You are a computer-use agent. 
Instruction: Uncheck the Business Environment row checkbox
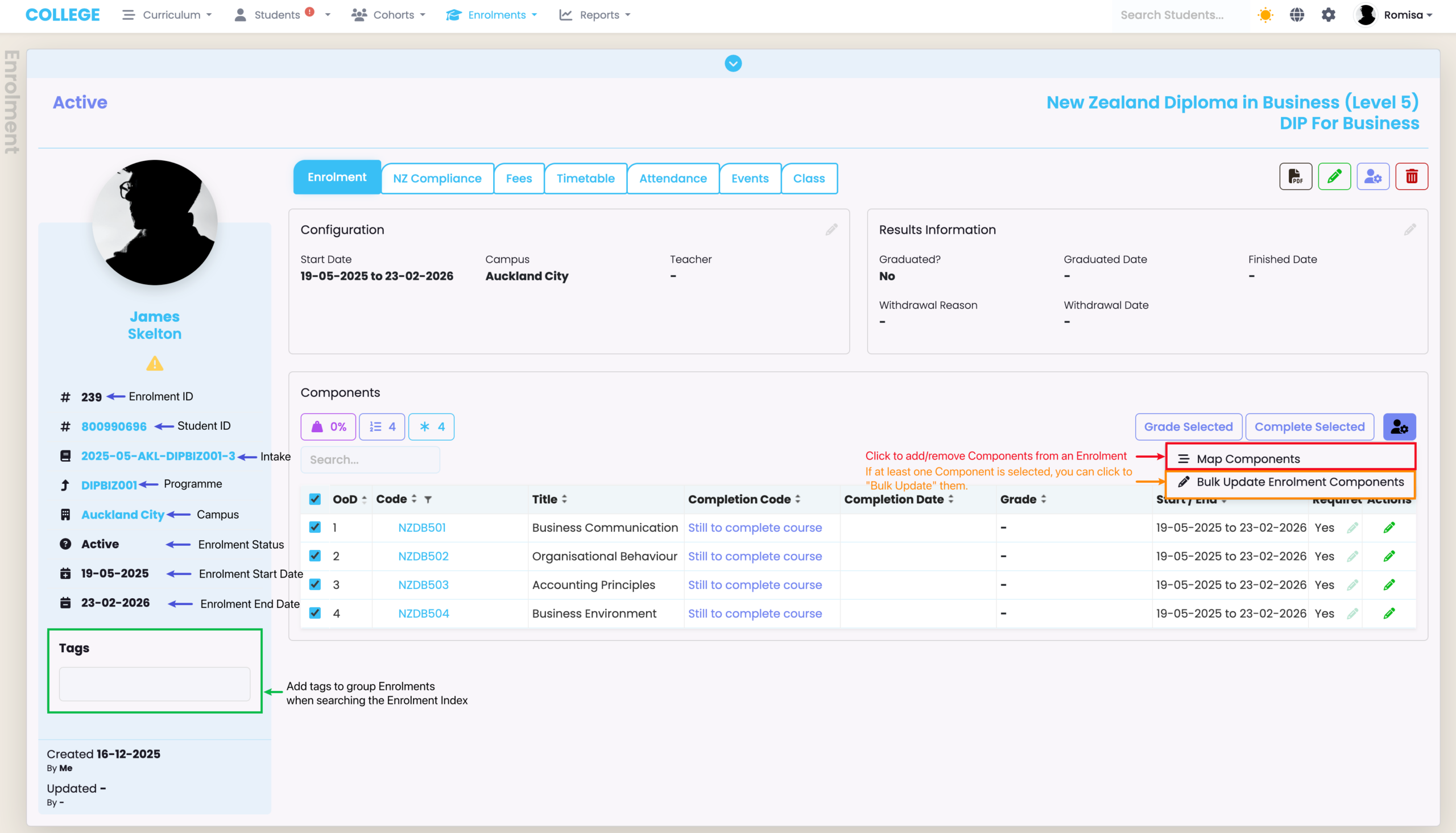coord(315,613)
